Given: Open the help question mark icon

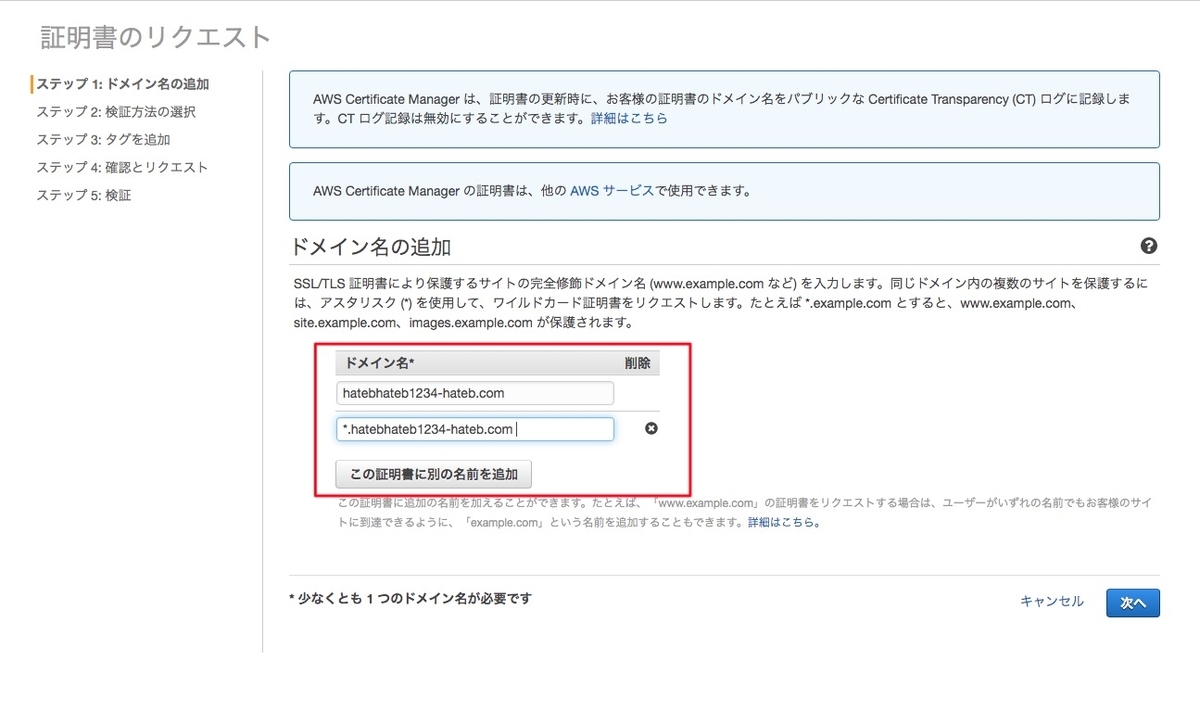Looking at the screenshot, I should click(1149, 246).
